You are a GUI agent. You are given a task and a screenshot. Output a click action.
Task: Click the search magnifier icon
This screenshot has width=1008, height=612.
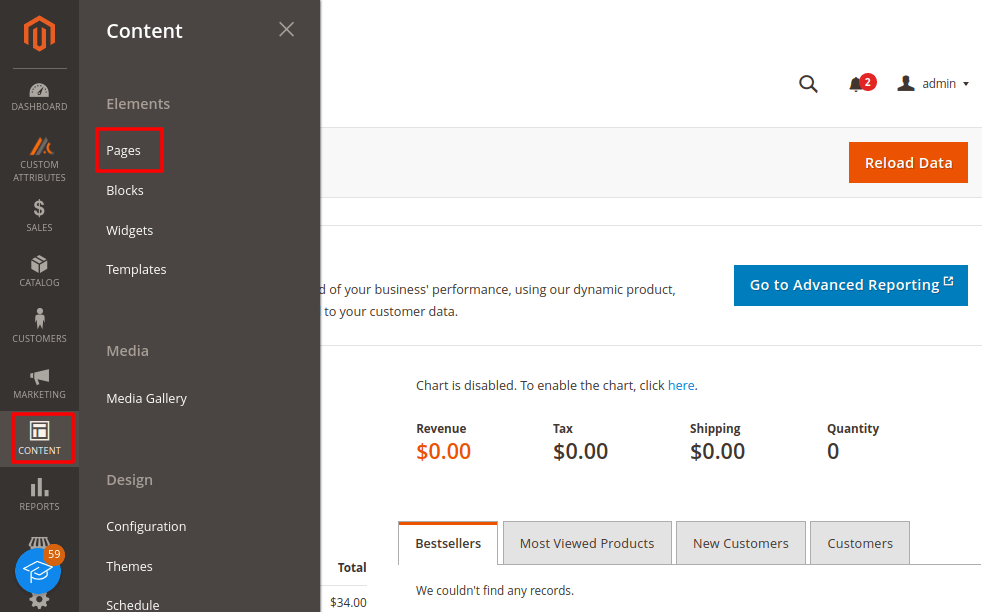808,84
